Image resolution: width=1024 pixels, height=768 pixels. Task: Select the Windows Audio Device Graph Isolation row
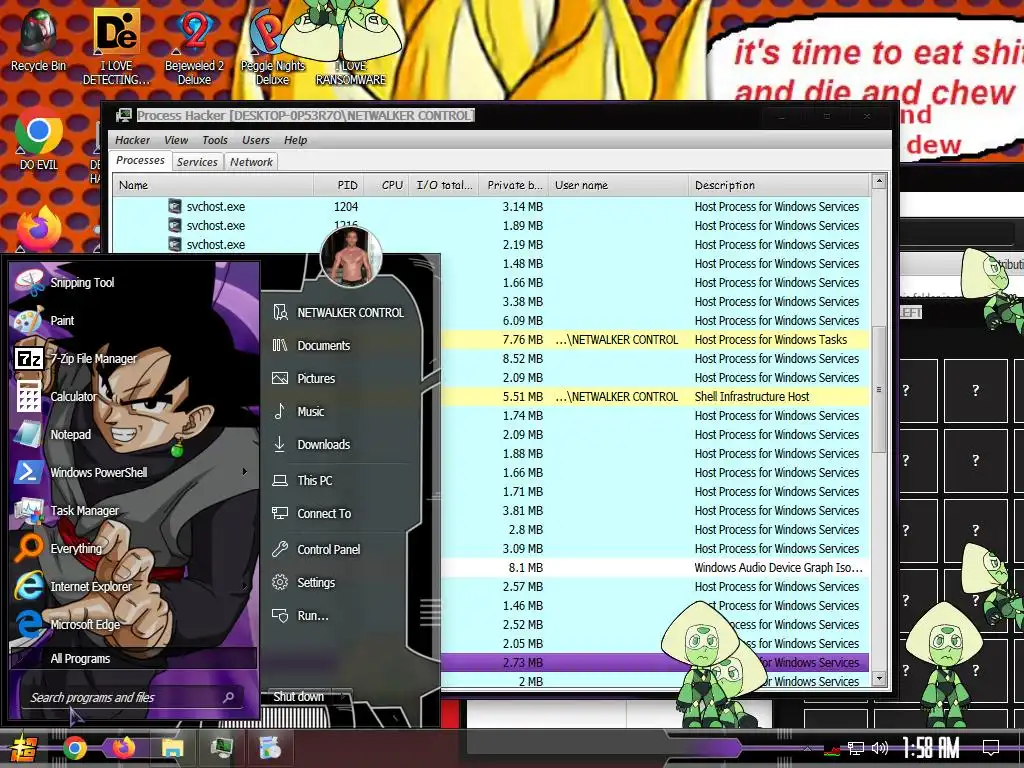coord(655,568)
